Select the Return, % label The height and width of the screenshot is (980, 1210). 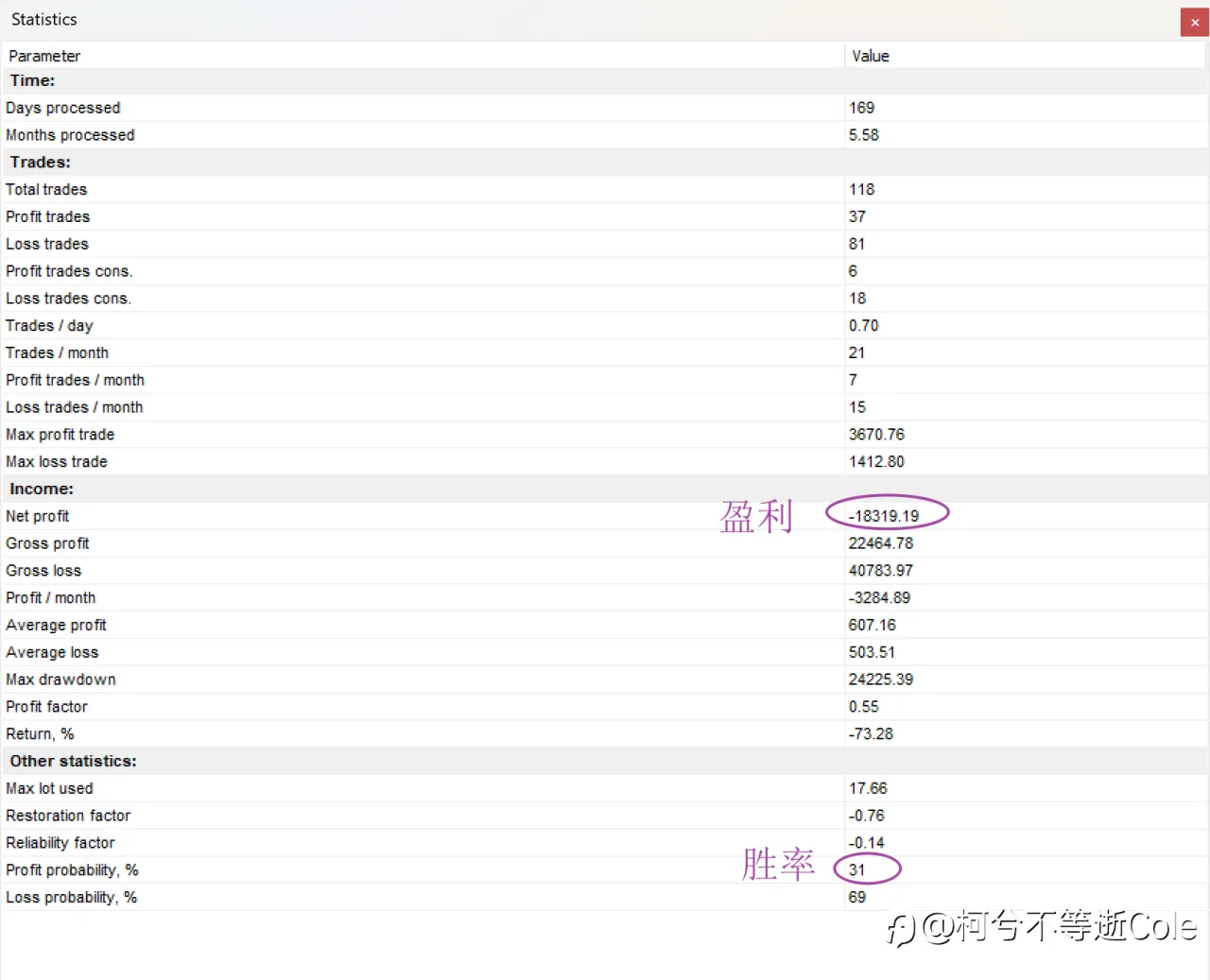click(x=40, y=734)
